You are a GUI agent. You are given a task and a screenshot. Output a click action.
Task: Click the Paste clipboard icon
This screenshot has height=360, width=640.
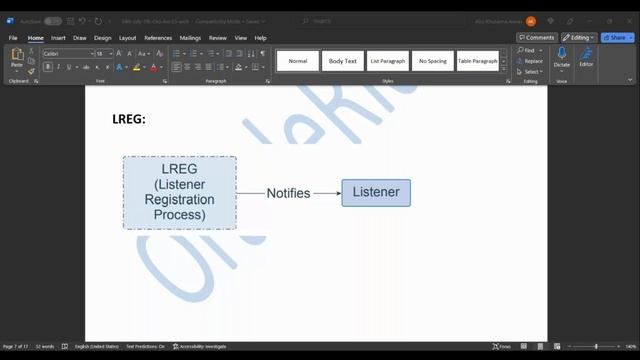point(17,54)
